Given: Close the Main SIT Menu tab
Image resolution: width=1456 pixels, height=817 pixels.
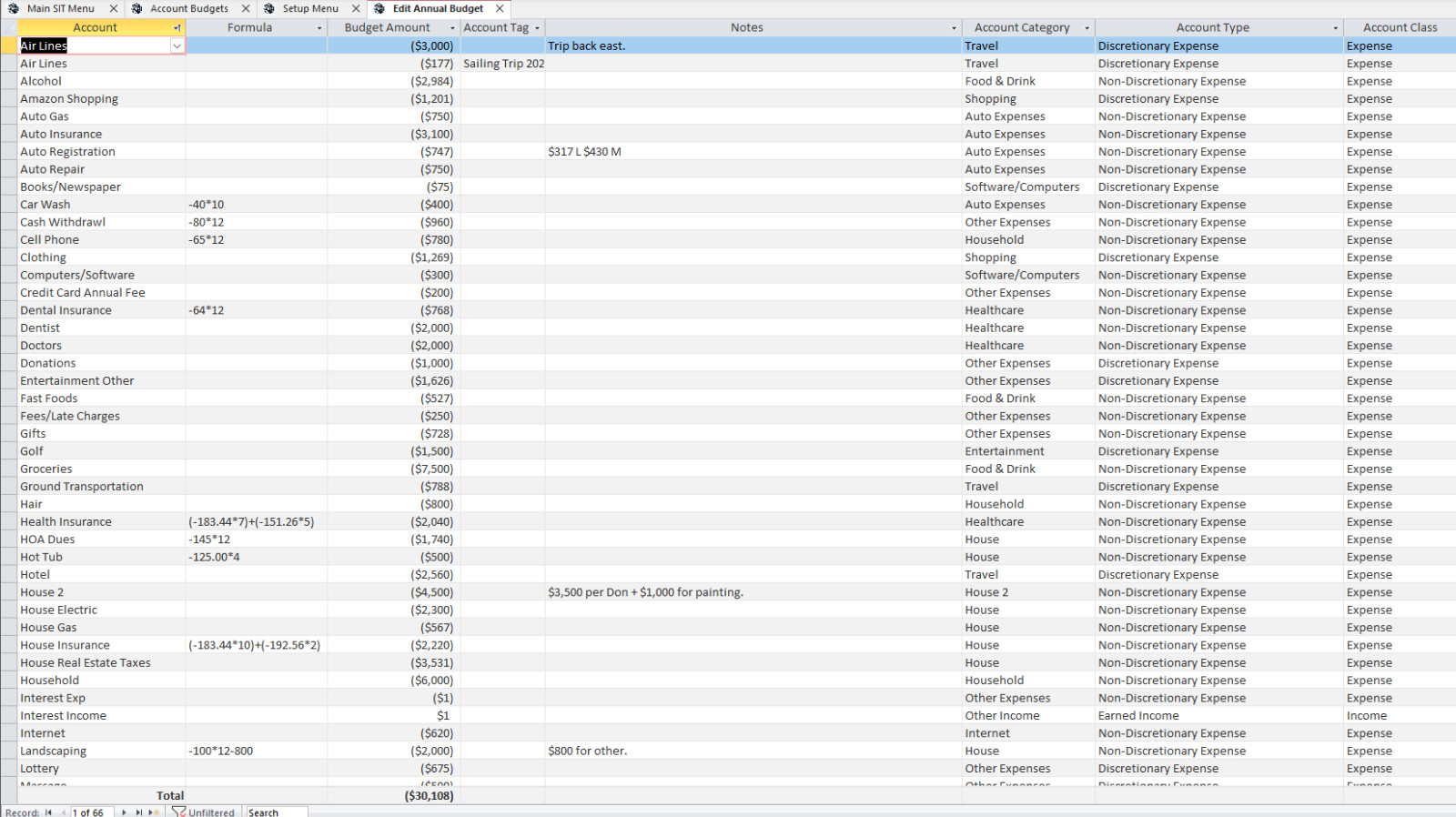Looking at the screenshot, I should pyautogui.click(x=113, y=8).
